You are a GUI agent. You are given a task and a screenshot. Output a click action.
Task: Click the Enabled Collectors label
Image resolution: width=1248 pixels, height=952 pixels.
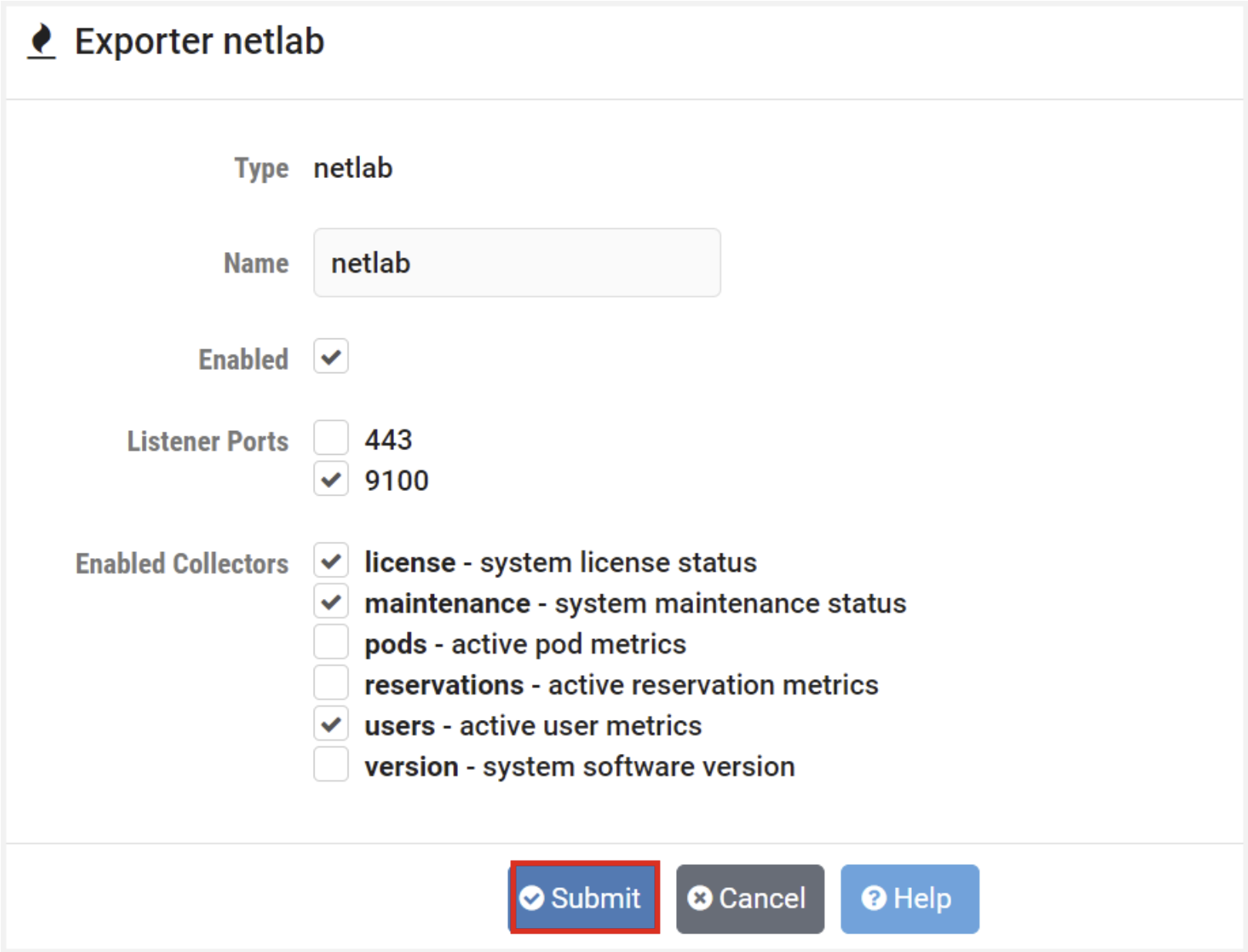[182, 563]
